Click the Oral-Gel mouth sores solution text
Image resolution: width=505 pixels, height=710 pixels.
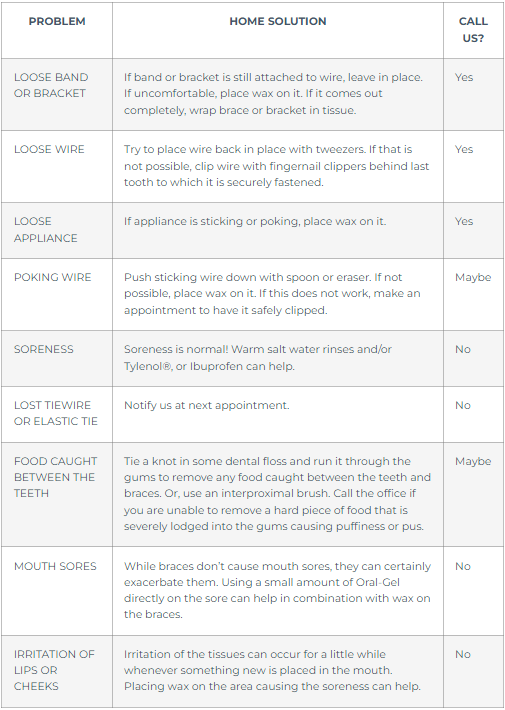pyautogui.click(x=277, y=590)
